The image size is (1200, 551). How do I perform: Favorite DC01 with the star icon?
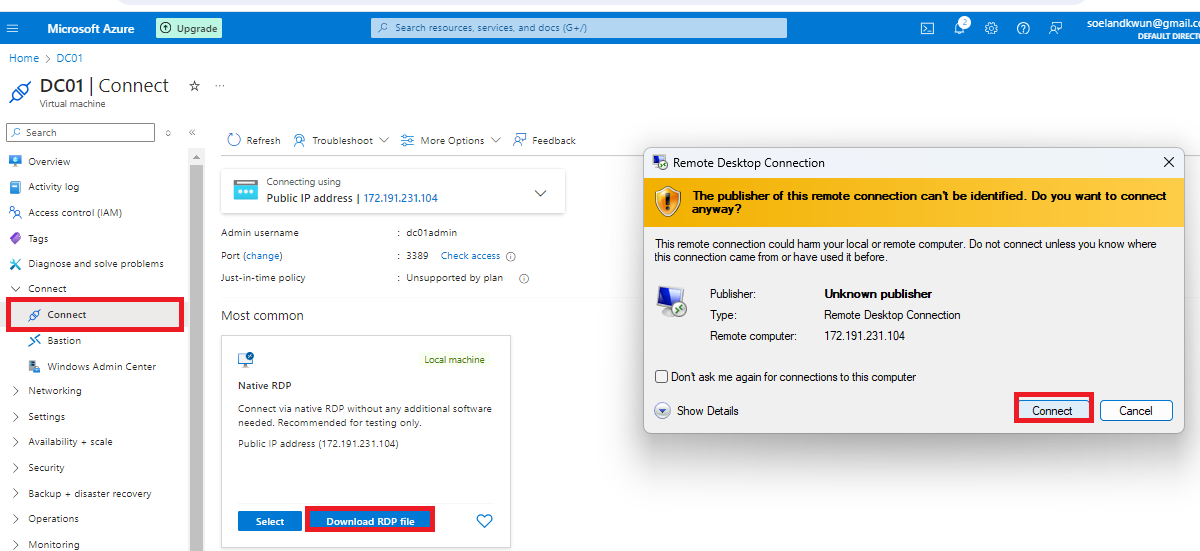point(194,86)
